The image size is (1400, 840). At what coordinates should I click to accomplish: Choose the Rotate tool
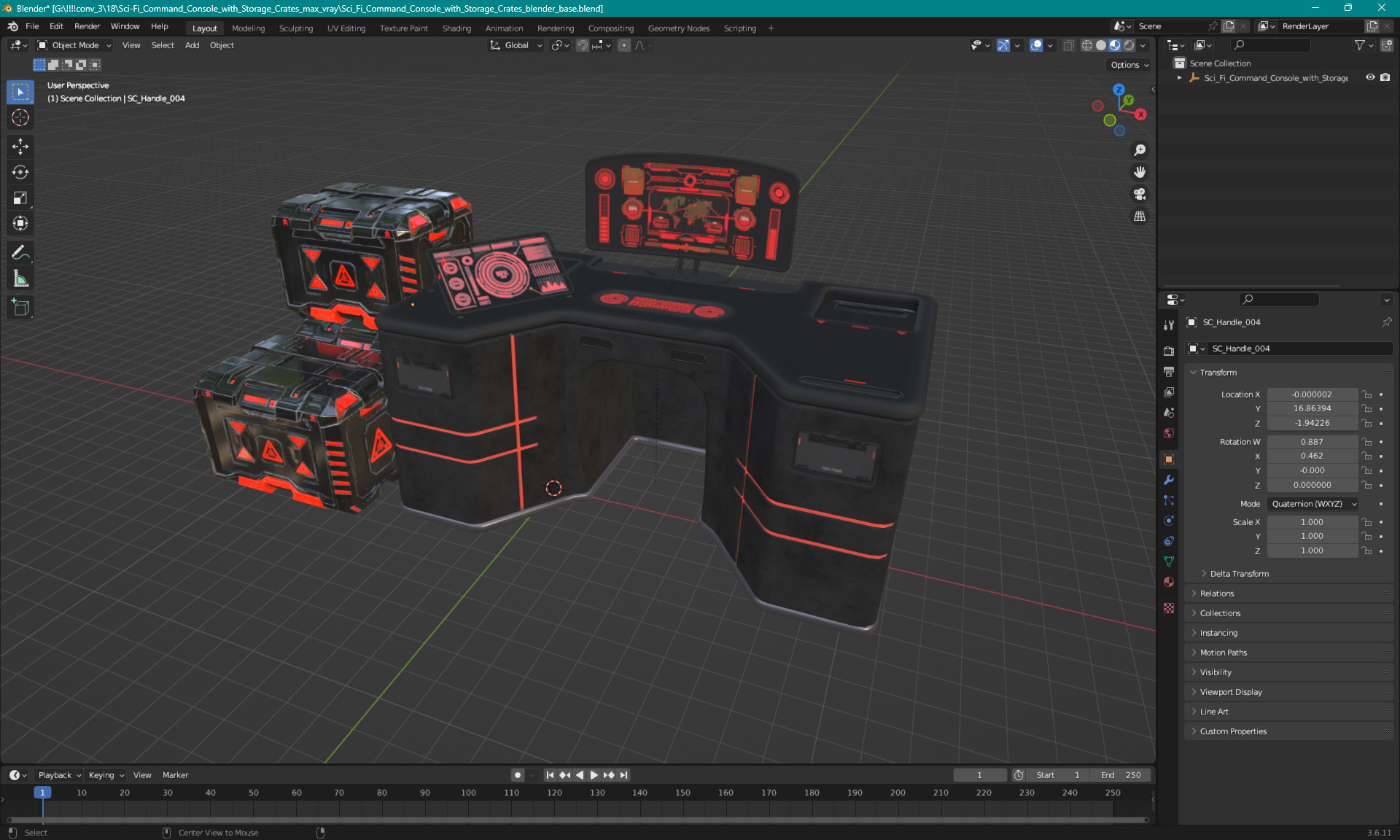point(20,172)
